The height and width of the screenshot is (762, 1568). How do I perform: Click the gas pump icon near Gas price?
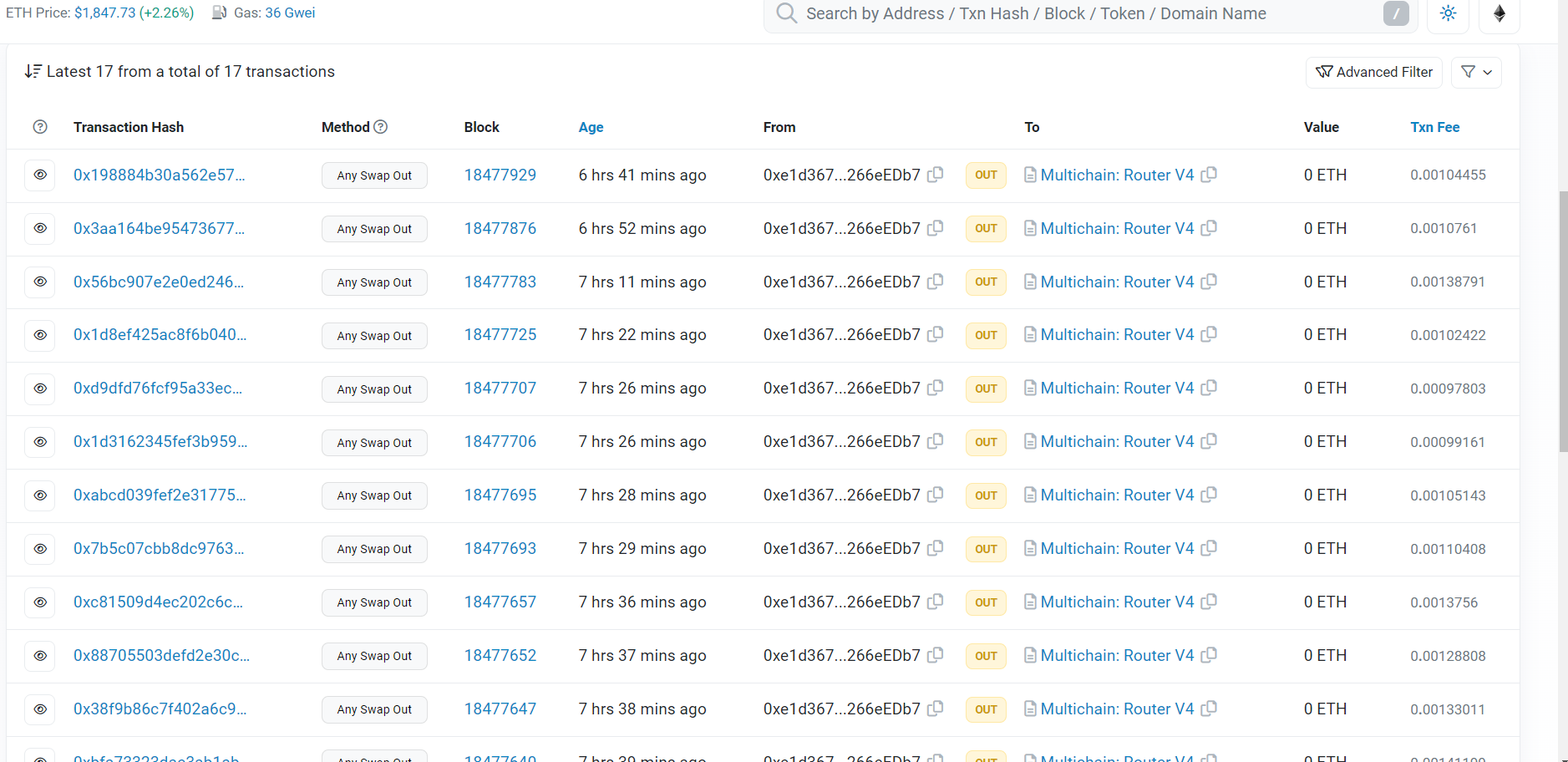pyautogui.click(x=220, y=13)
